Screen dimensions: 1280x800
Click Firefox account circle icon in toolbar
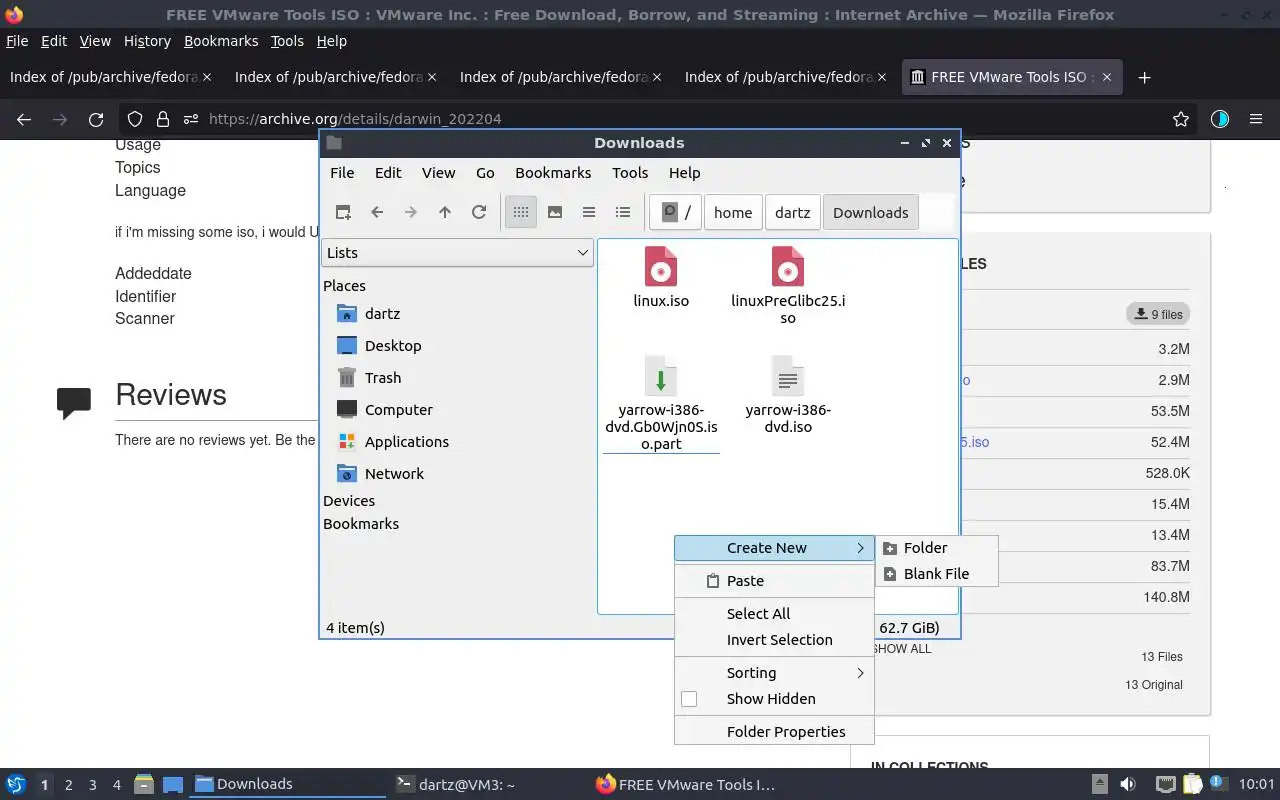(x=1219, y=119)
